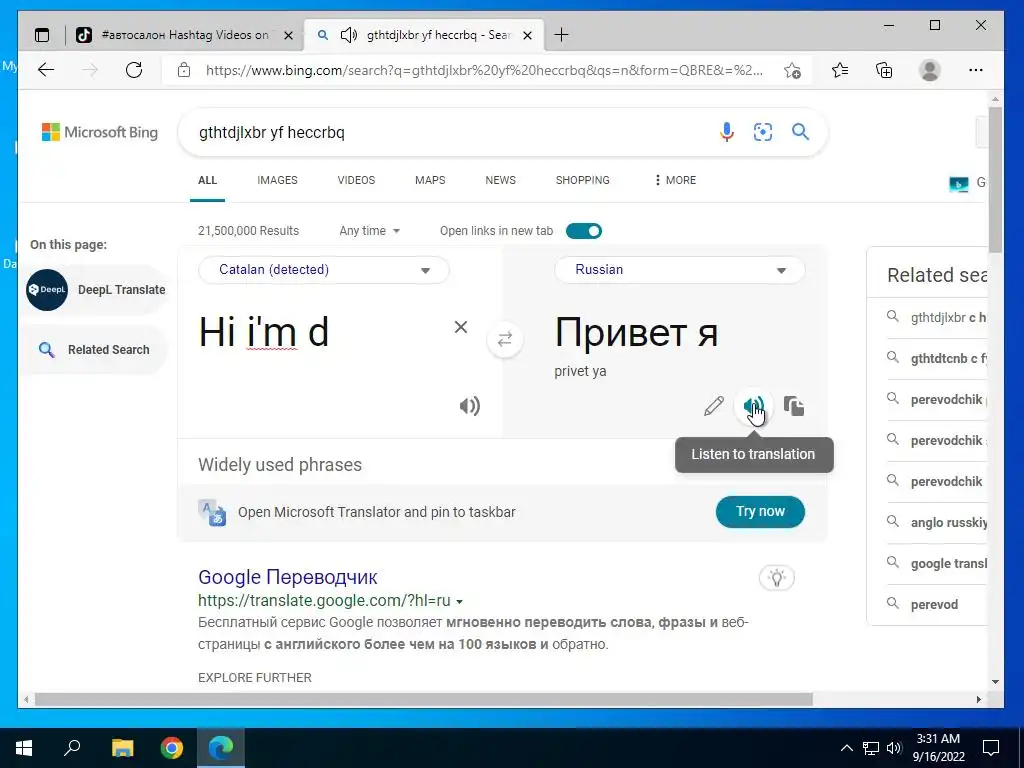
Task: Expand the Catalan (detected) language dropdown
Action: pos(324,270)
